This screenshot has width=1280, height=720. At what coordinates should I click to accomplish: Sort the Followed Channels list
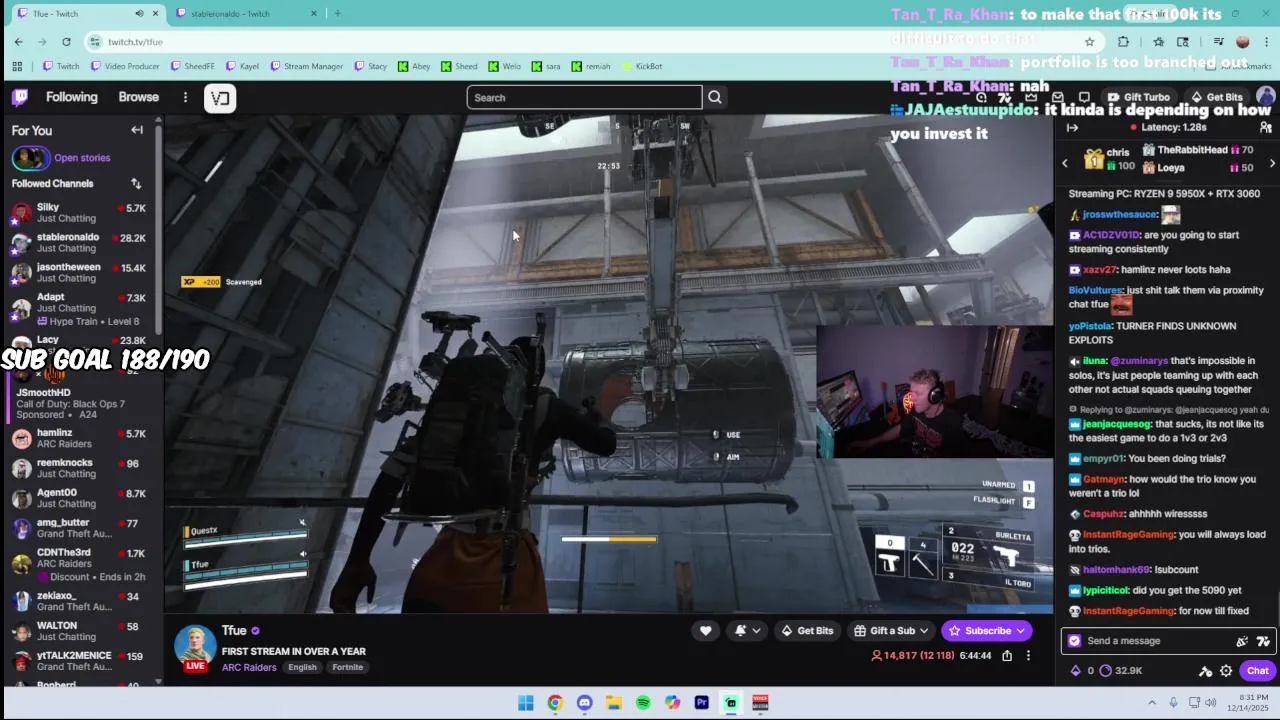[136, 184]
